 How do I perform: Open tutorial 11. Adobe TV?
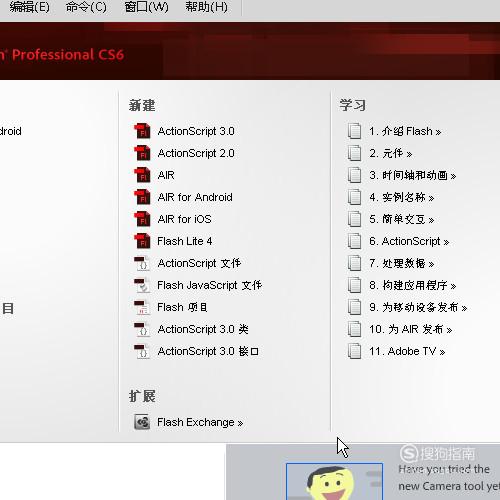pyautogui.click(x=407, y=351)
